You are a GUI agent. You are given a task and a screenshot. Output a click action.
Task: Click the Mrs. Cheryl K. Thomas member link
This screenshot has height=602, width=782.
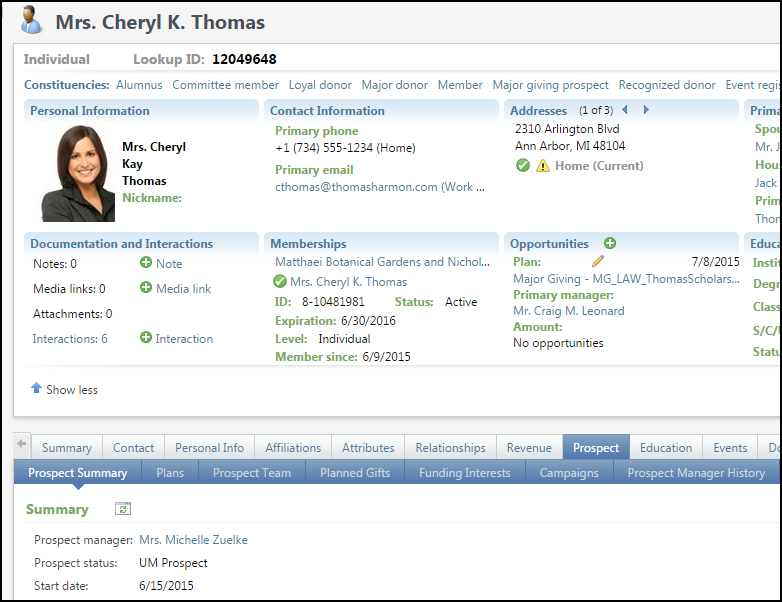pyautogui.click(x=349, y=282)
